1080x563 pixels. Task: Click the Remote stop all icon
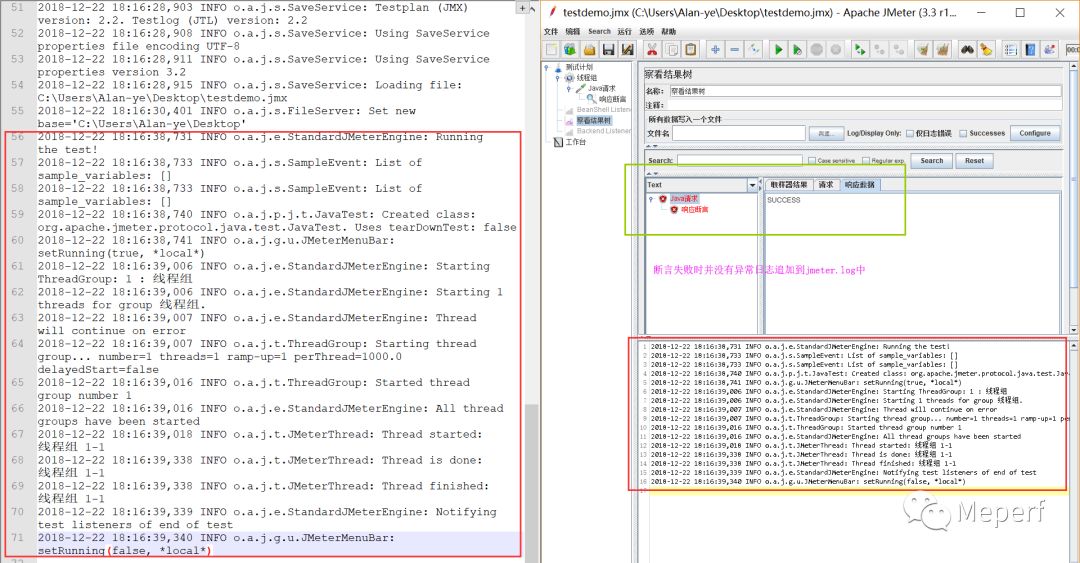point(880,50)
